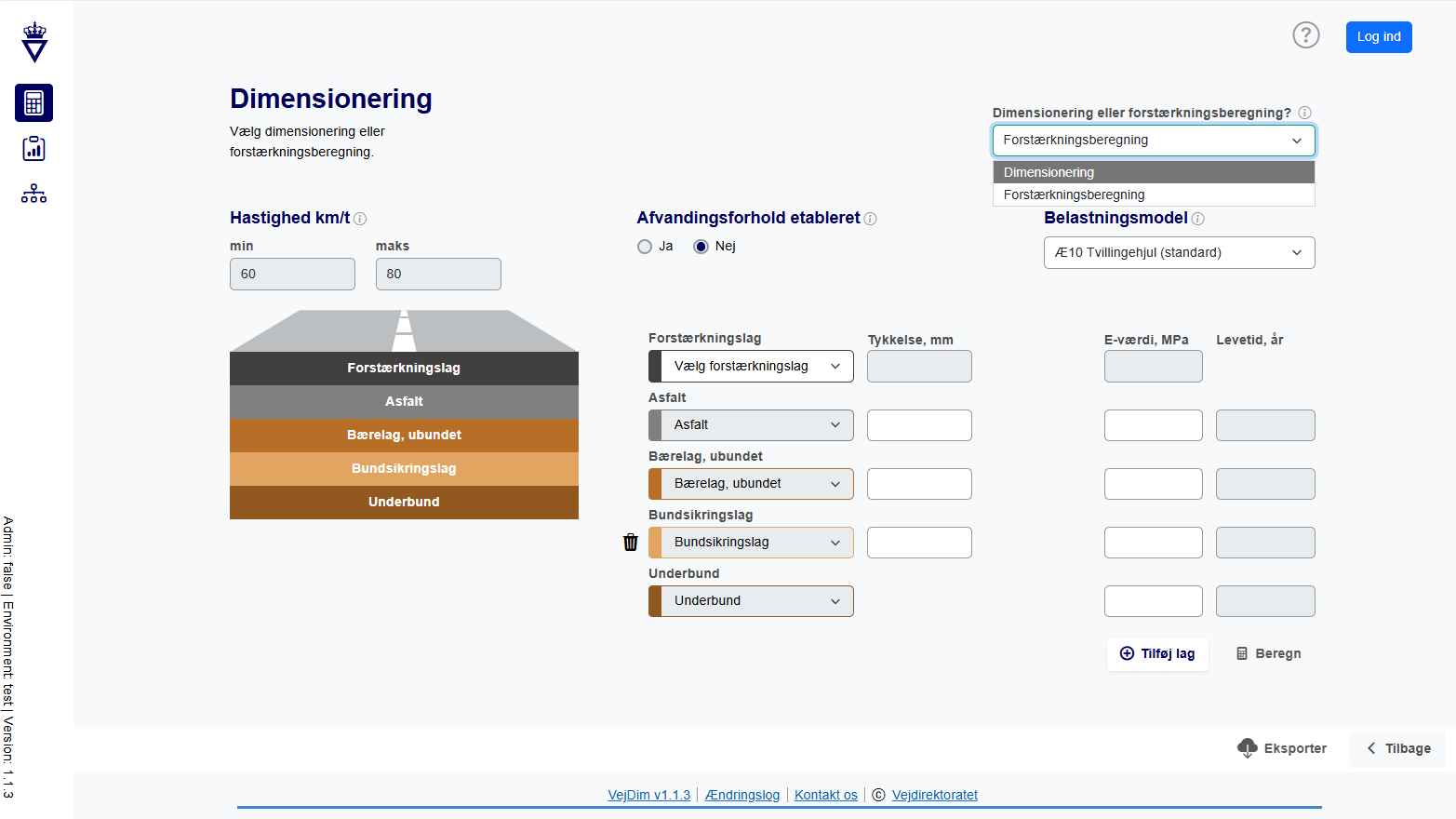
Task: Choose Dimensionering from the open list
Action: (1153, 172)
